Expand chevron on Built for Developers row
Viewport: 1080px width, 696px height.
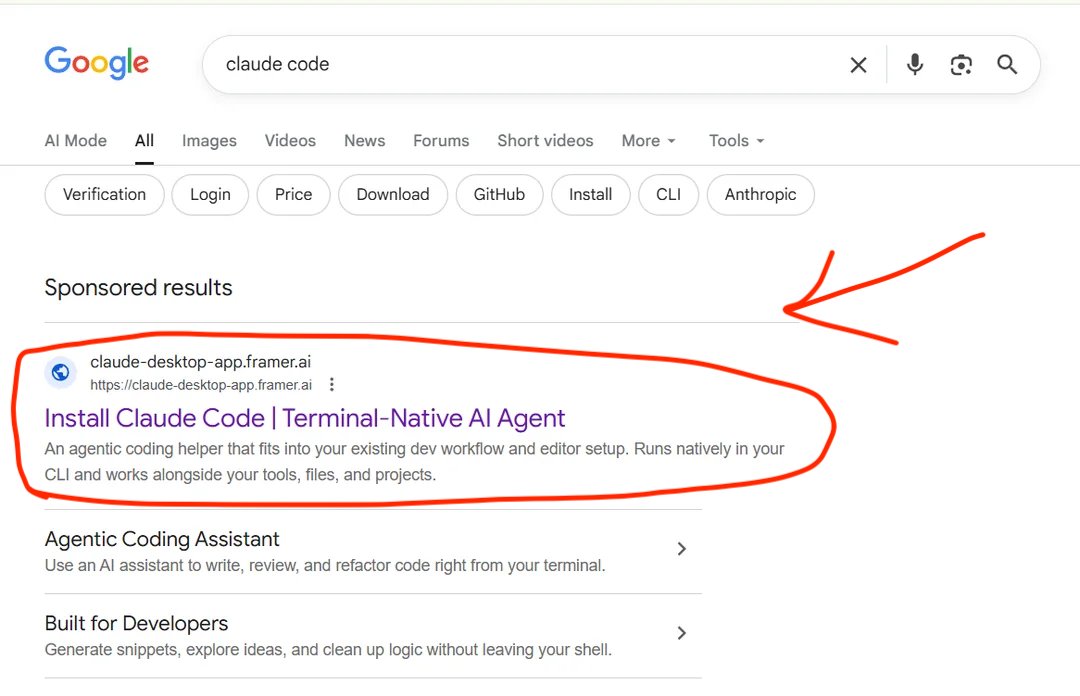(681, 633)
